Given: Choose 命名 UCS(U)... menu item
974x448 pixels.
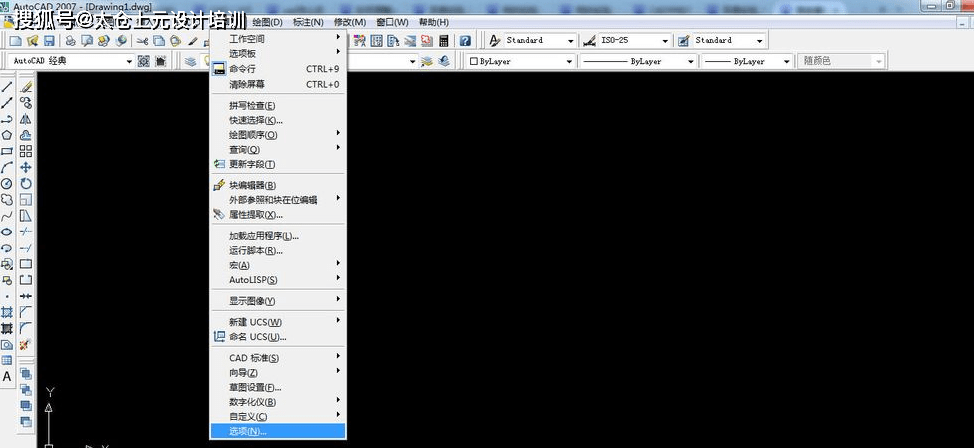Looking at the screenshot, I should (278, 337).
